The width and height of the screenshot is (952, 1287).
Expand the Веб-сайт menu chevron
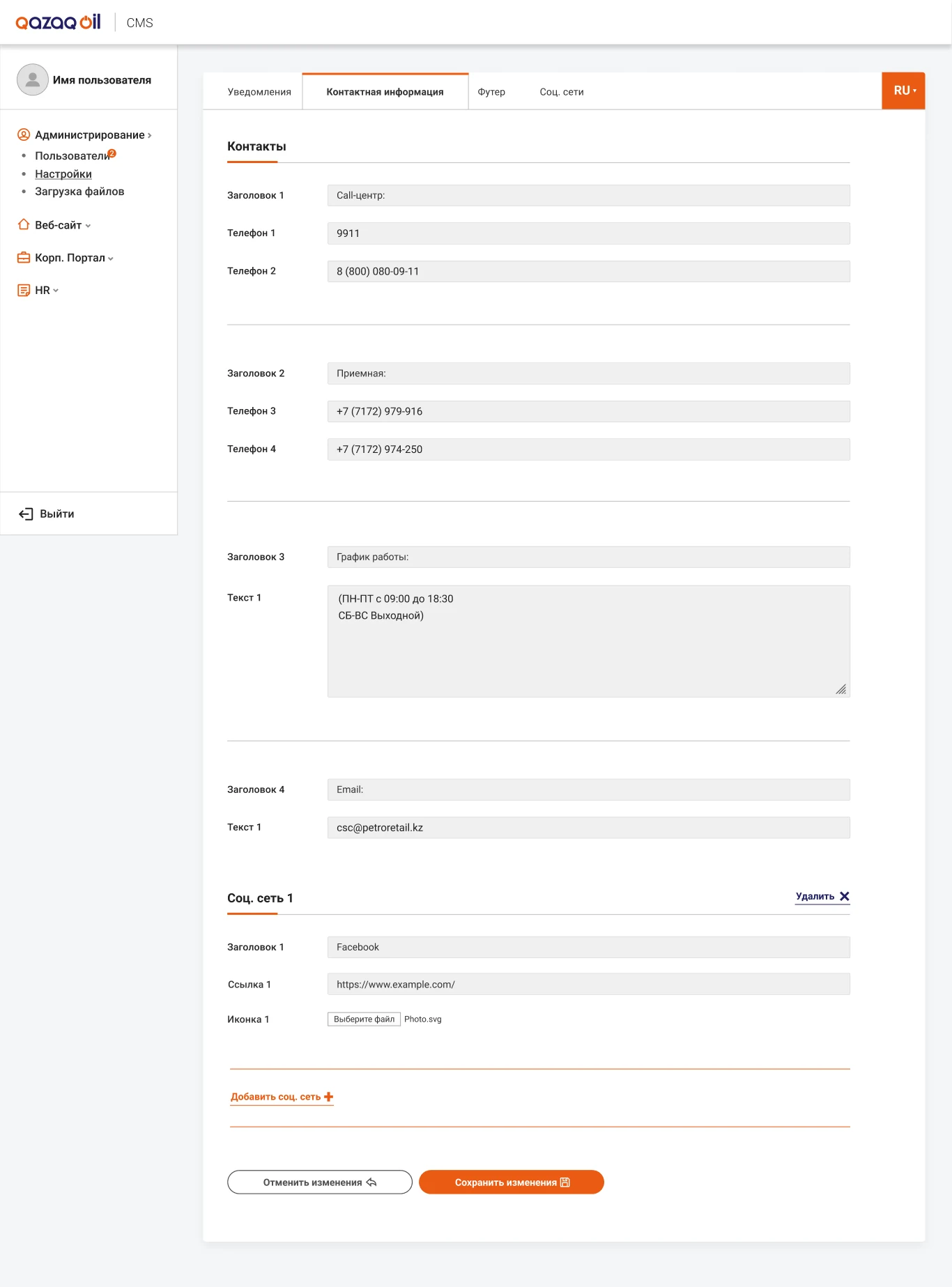pyautogui.click(x=88, y=226)
